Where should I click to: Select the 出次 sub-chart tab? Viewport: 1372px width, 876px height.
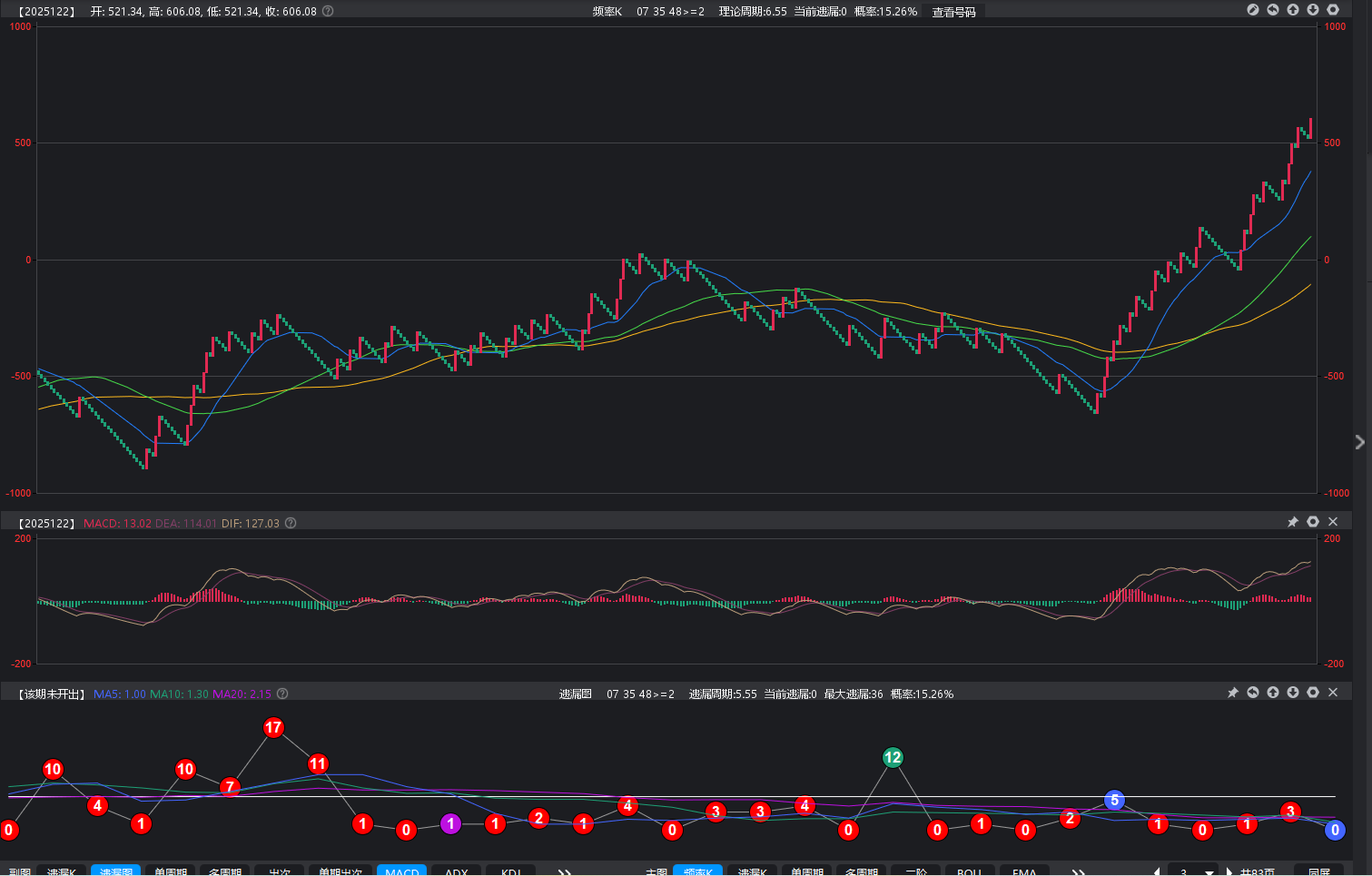coord(280,871)
